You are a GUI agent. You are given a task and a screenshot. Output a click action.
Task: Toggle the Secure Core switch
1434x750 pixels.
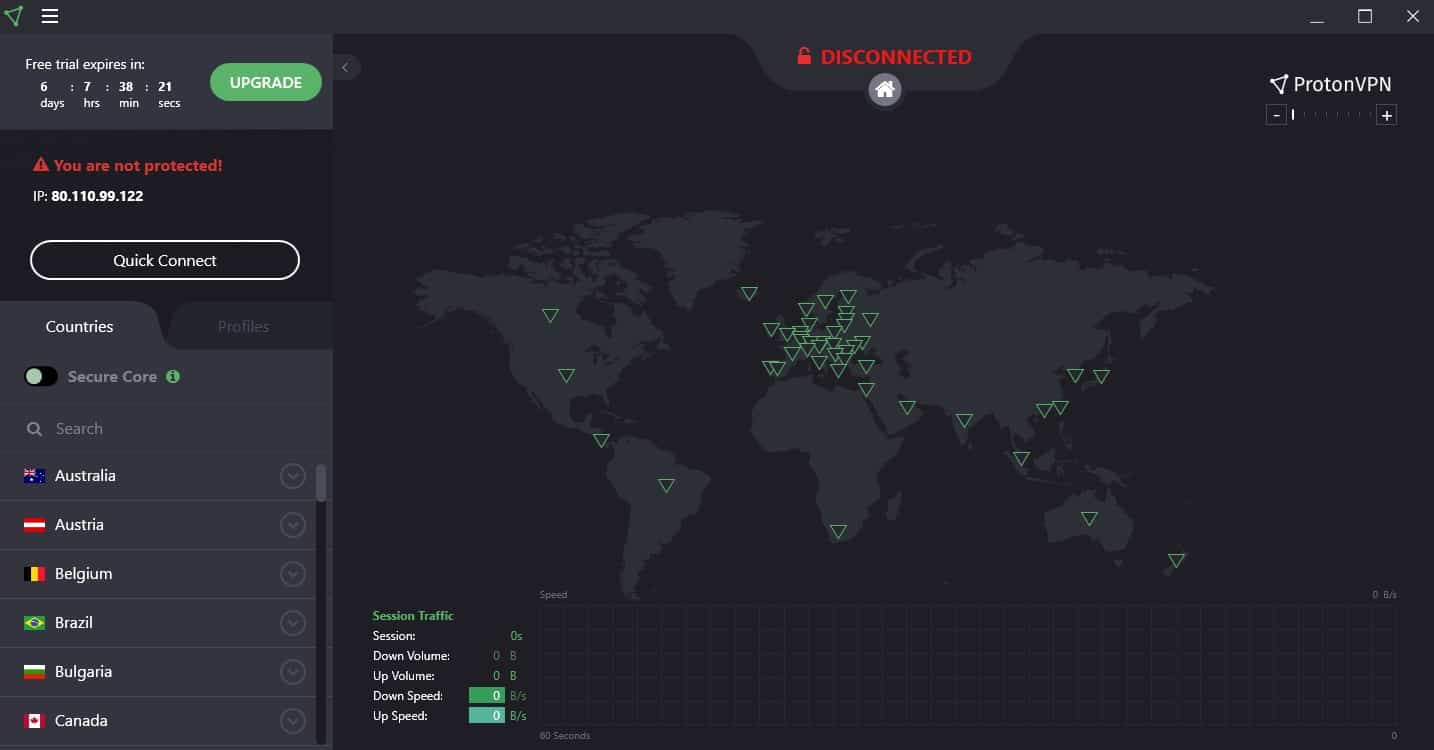point(41,376)
